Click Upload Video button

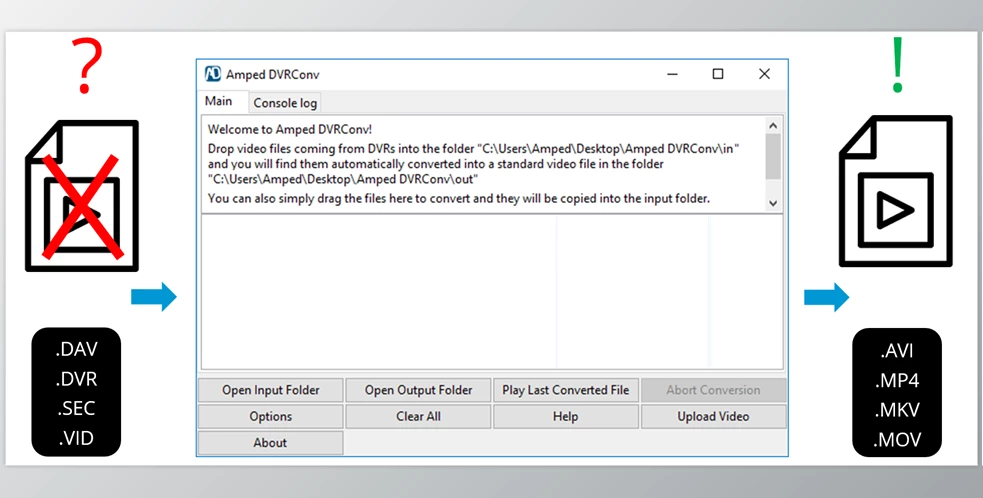tap(713, 416)
